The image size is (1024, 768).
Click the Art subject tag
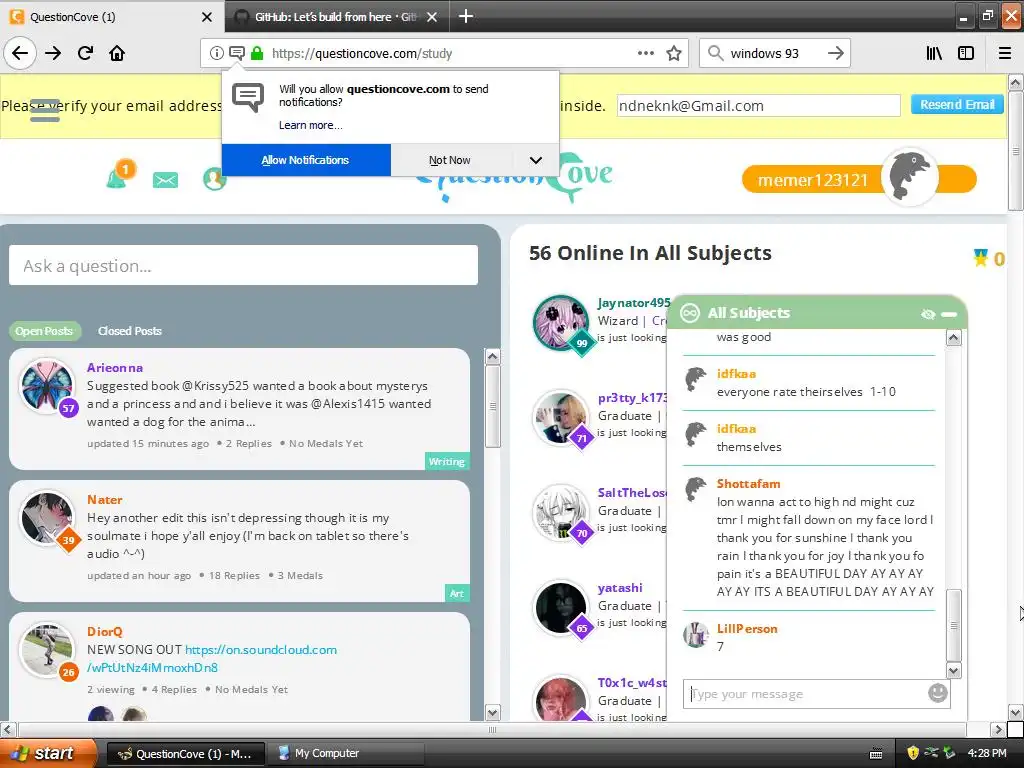[456, 594]
